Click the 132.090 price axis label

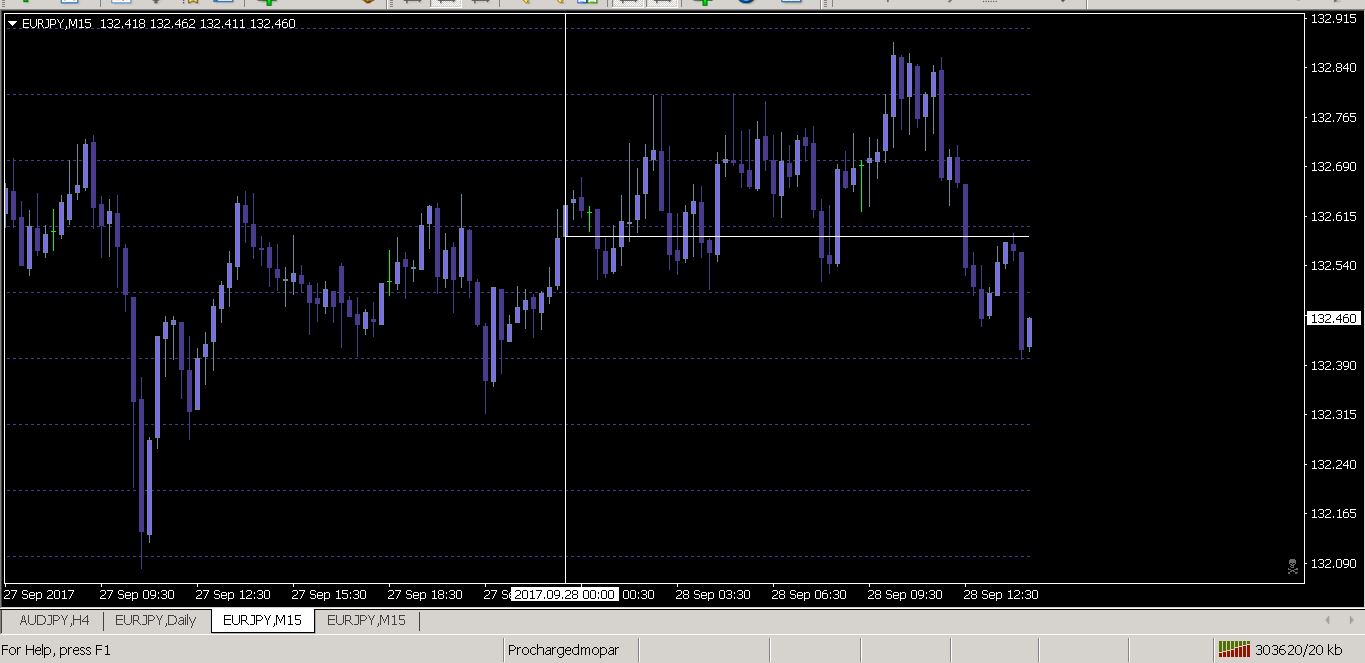point(1333,563)
